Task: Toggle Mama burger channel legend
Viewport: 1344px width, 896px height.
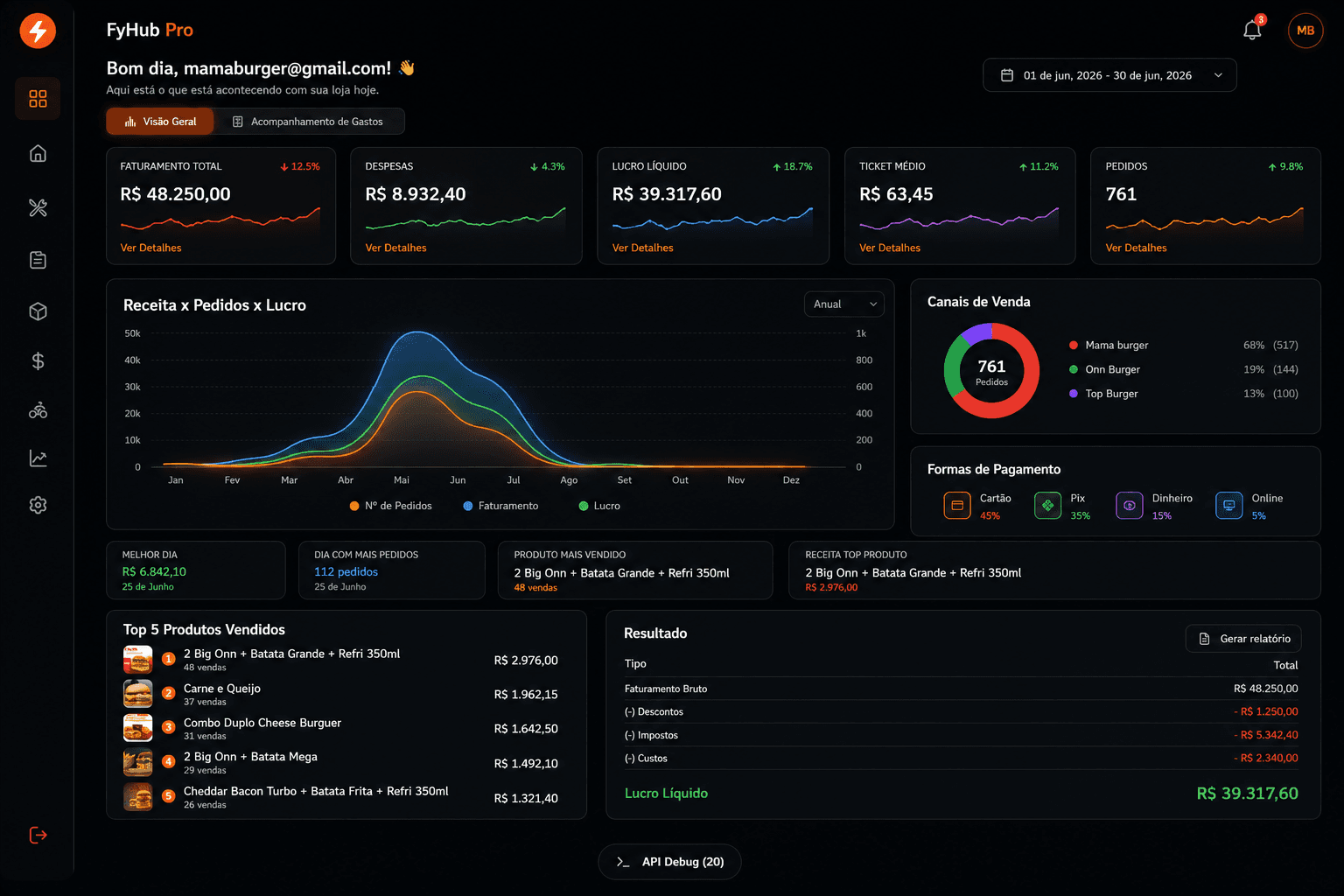Action: [x=1109, y=345]
